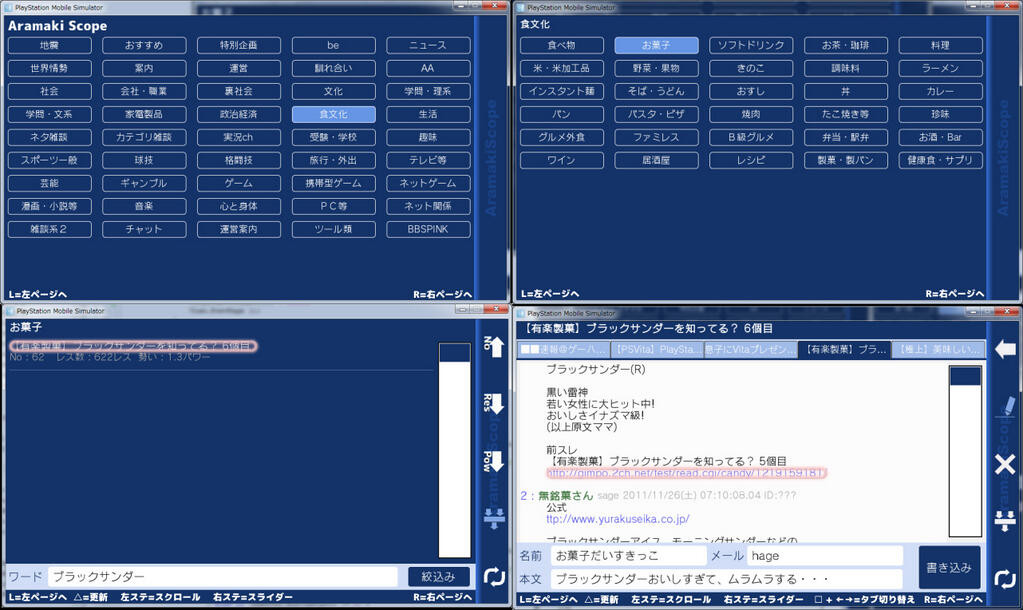
Task: Open the 学問・理系 category
Action: click(428, 91)
